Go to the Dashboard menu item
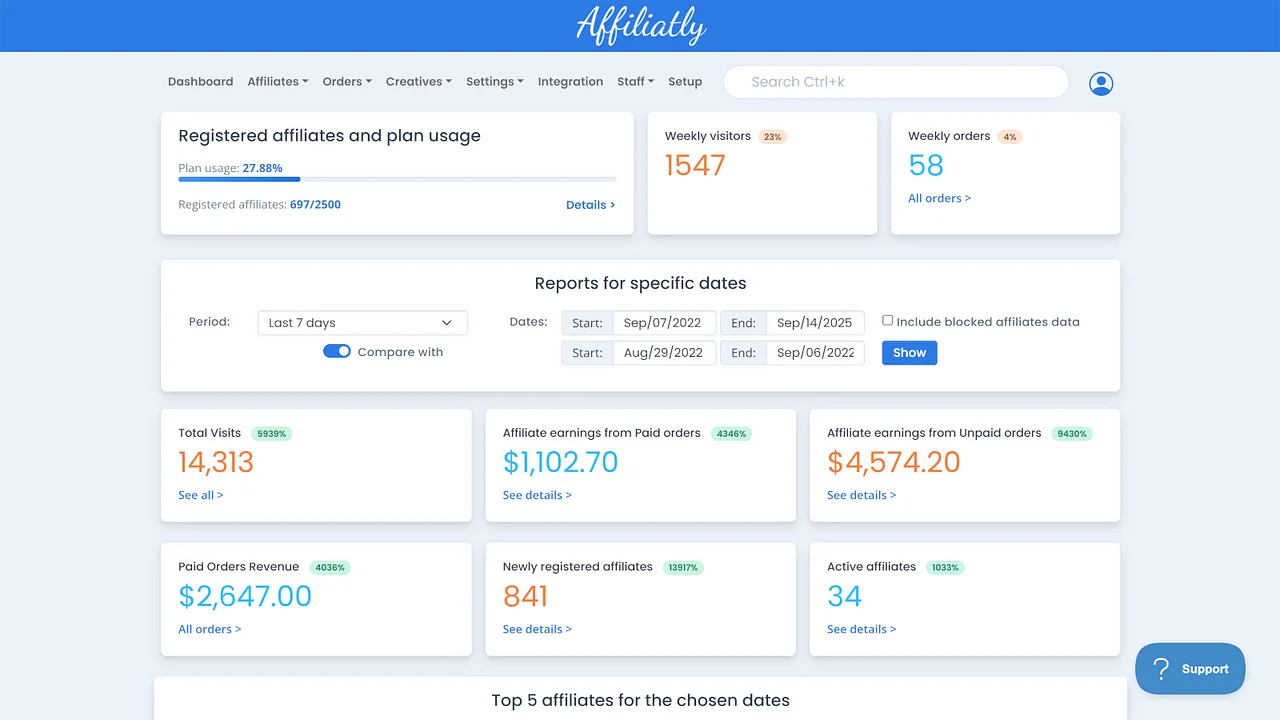Screen dimensions: 1280x720 click(x=200, y=82)
